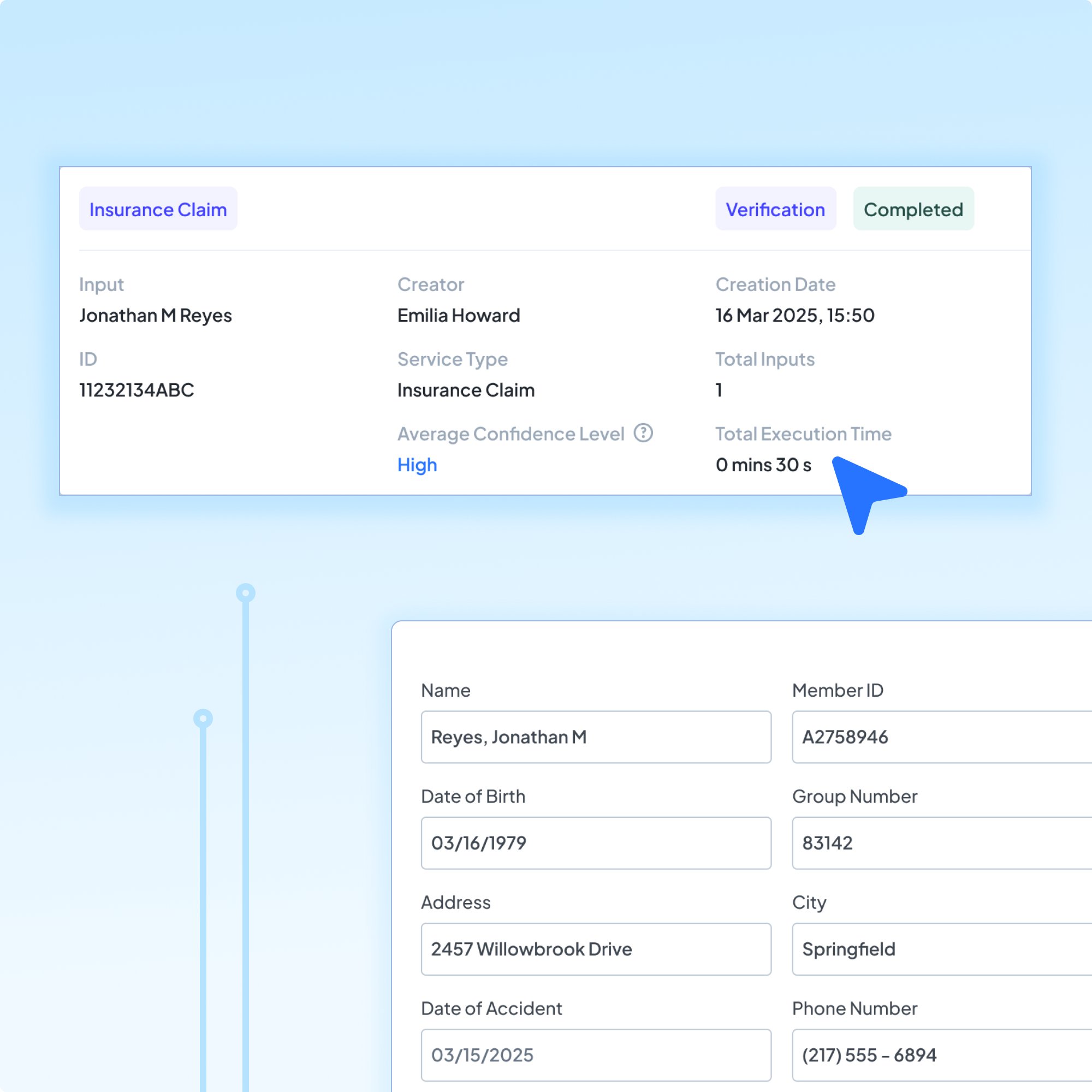
Task: Focus the City field showing Springfield
Action: pos(941,948)
